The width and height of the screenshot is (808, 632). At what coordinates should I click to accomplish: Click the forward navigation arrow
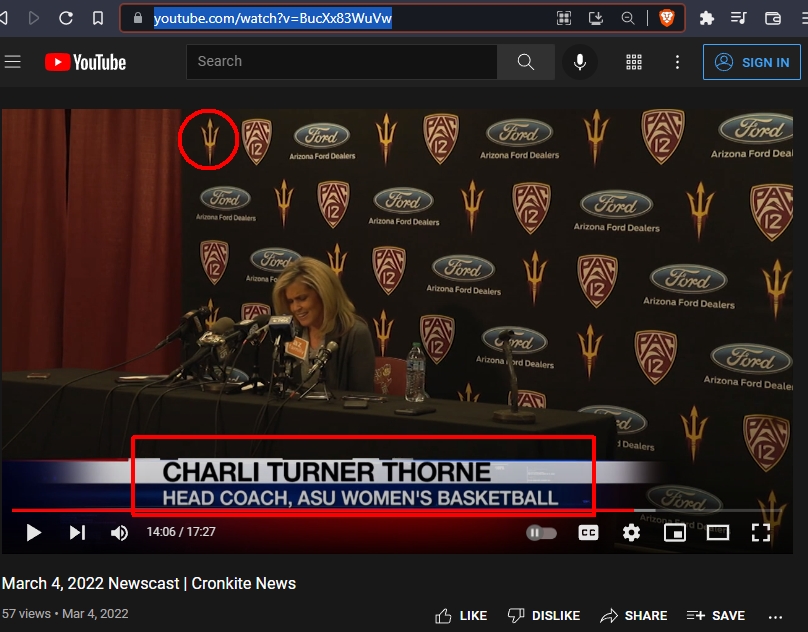point(34,19)
